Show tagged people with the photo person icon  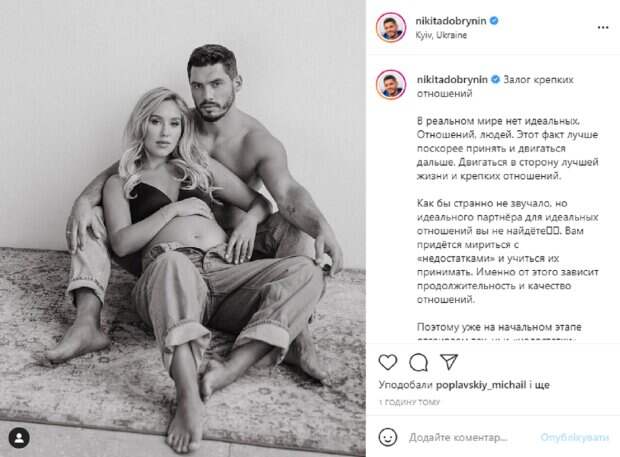tap(19, 438)
